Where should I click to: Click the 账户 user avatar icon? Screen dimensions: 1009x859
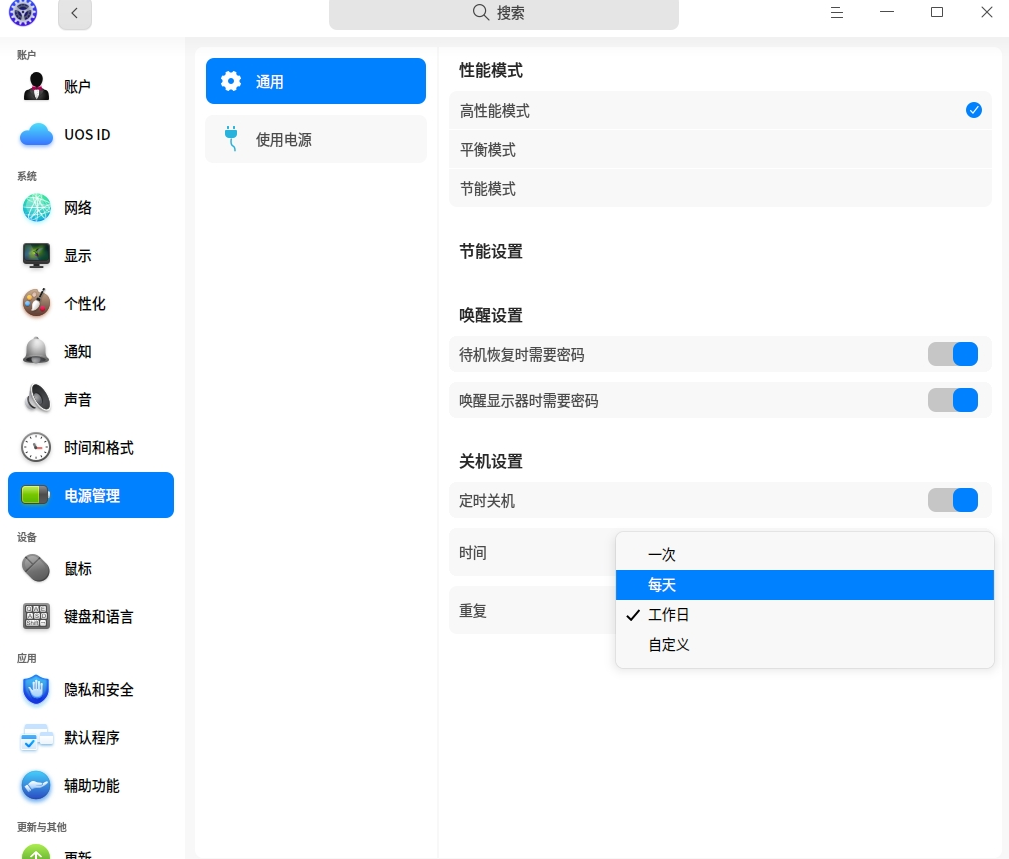[36, 86]
